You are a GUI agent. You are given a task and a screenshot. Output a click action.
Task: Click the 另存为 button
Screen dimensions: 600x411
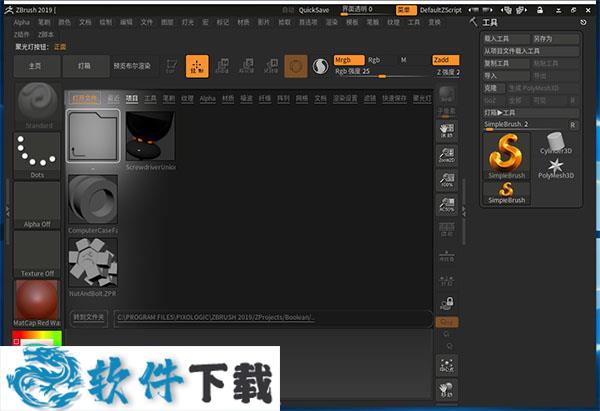[x=556, y=39]
